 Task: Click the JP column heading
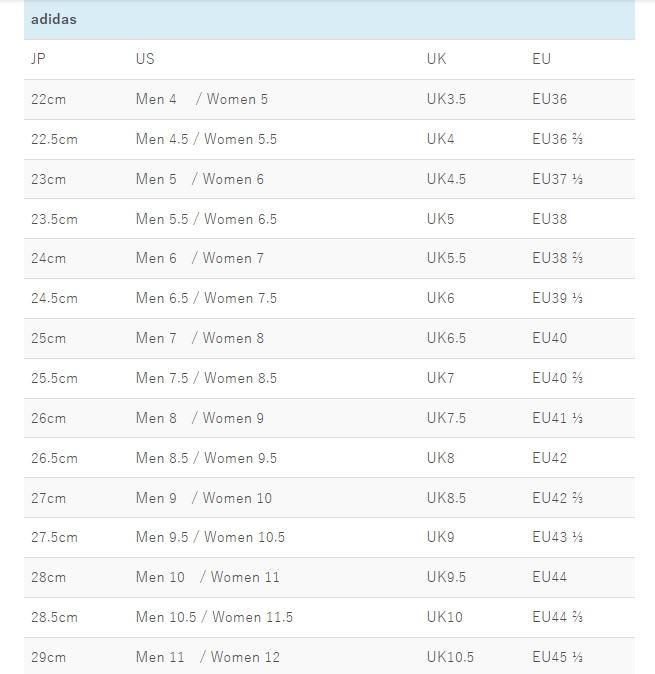pyautogui.click(x=39, y=59)
